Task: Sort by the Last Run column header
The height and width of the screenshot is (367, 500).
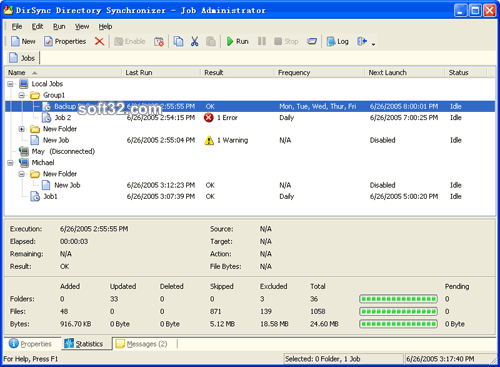Action: [x=161, y=73]
